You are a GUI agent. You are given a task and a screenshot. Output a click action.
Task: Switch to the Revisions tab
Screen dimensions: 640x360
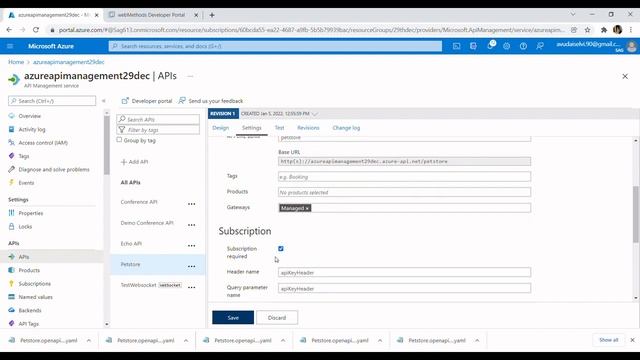tap(308, 128)
